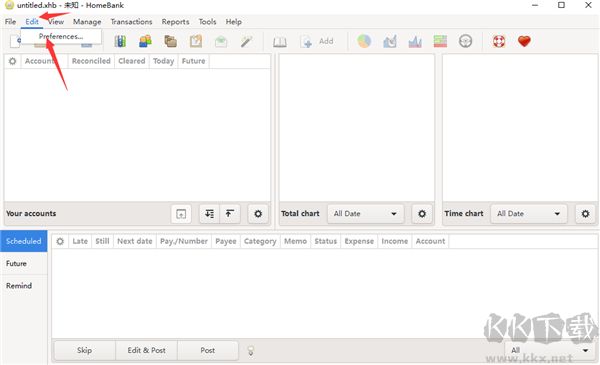
Task: Click the Skip button
Action: [84, 350]
